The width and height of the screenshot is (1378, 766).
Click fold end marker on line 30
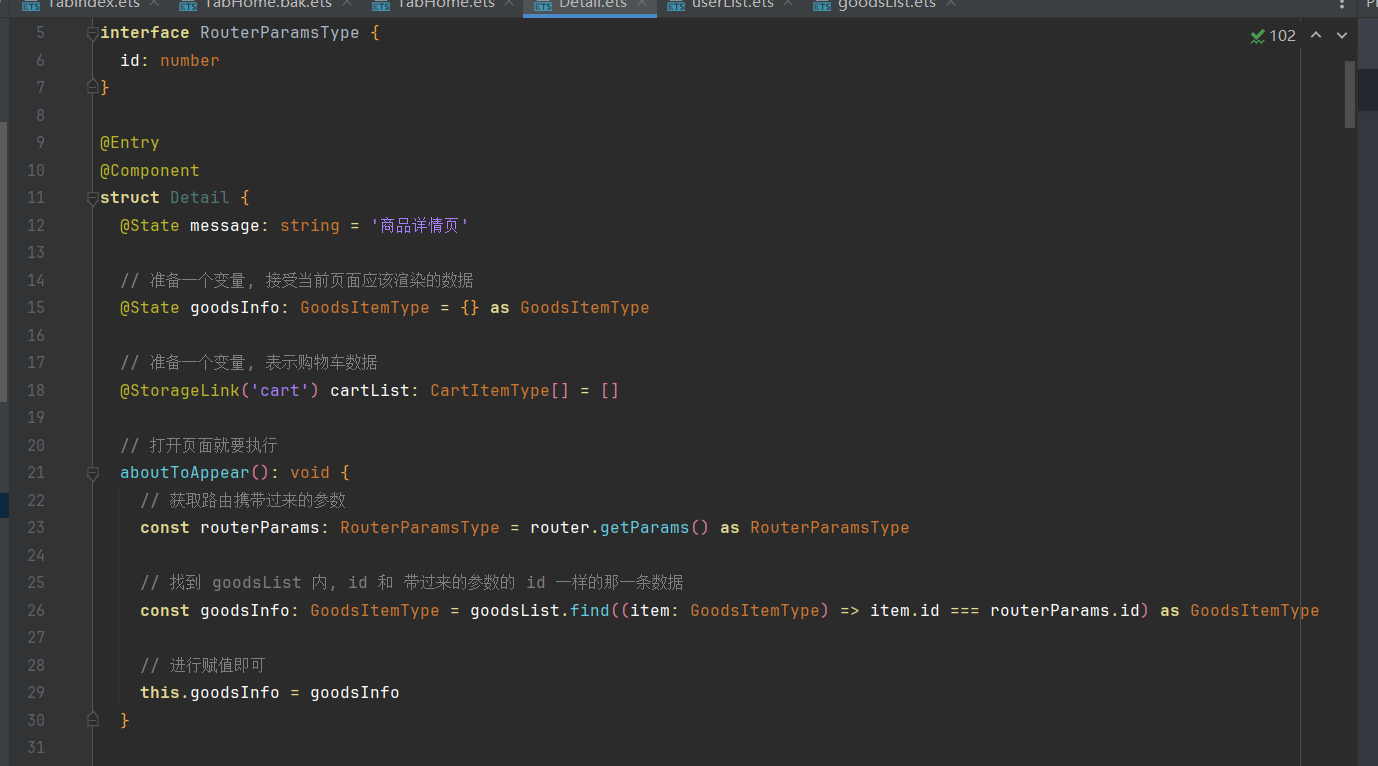pos(92,720)
